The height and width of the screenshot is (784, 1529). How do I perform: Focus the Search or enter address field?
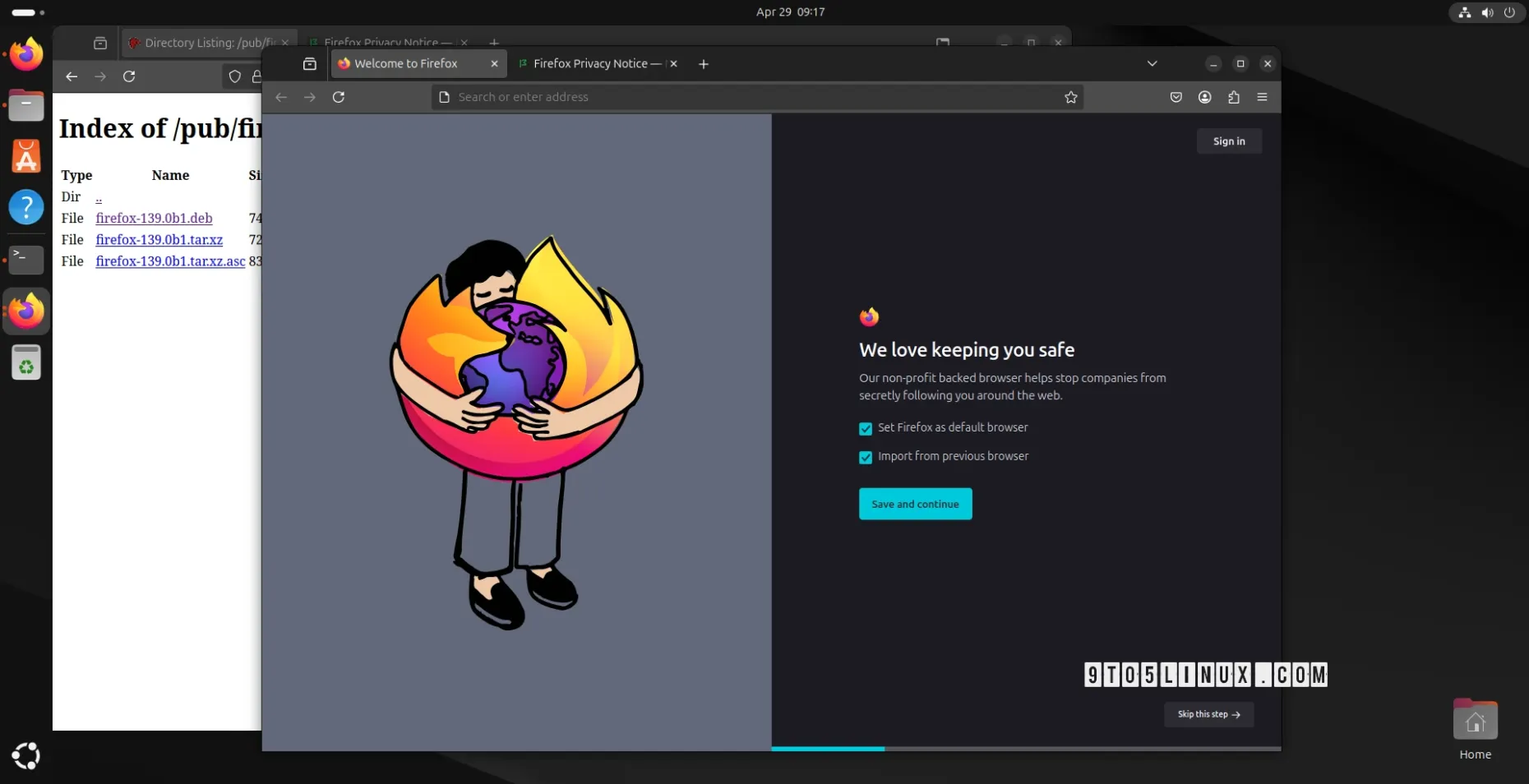tap(756, 97)
